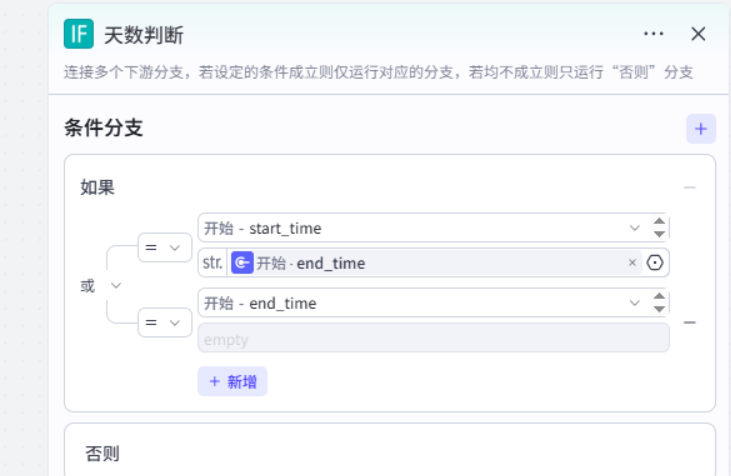Viewport: 731px width, 476px height.
Task: Click the stepper arrows on the start_time row
Action: pos(658,228)
